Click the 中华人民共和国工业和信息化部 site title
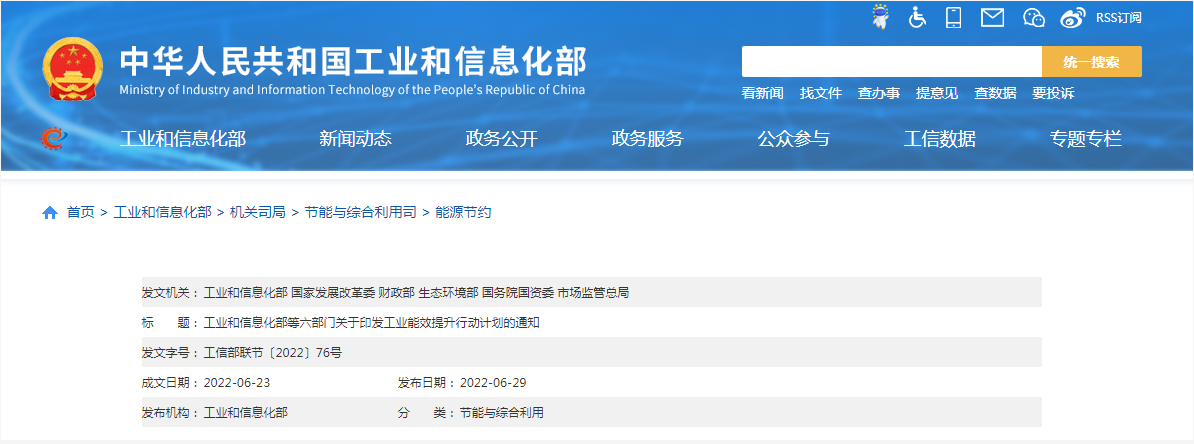Viewport: 1194px width, 444px height. [353, 61]
